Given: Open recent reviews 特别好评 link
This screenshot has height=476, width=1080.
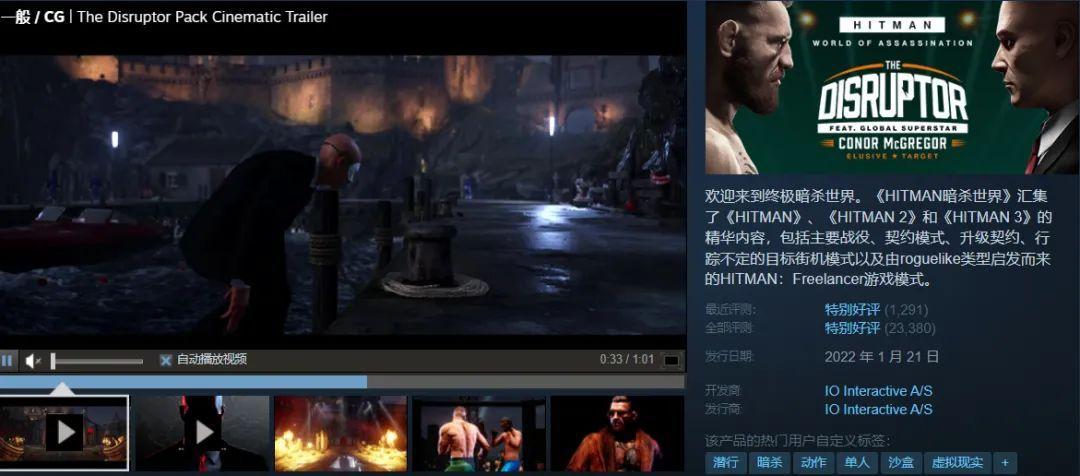Looking at the screenshot, I should pos(852,310).
